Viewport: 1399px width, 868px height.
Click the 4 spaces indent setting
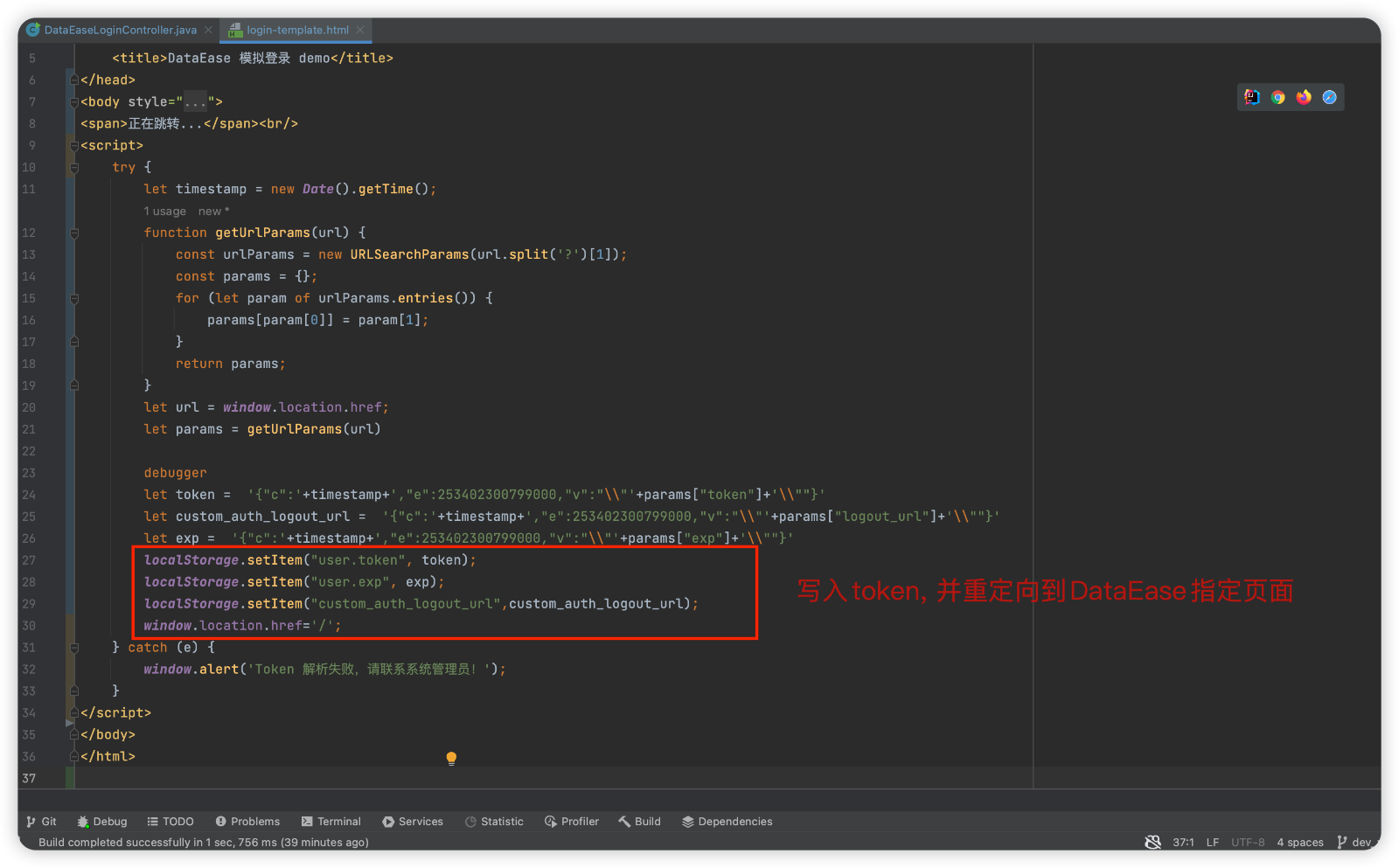(1300, 842)
